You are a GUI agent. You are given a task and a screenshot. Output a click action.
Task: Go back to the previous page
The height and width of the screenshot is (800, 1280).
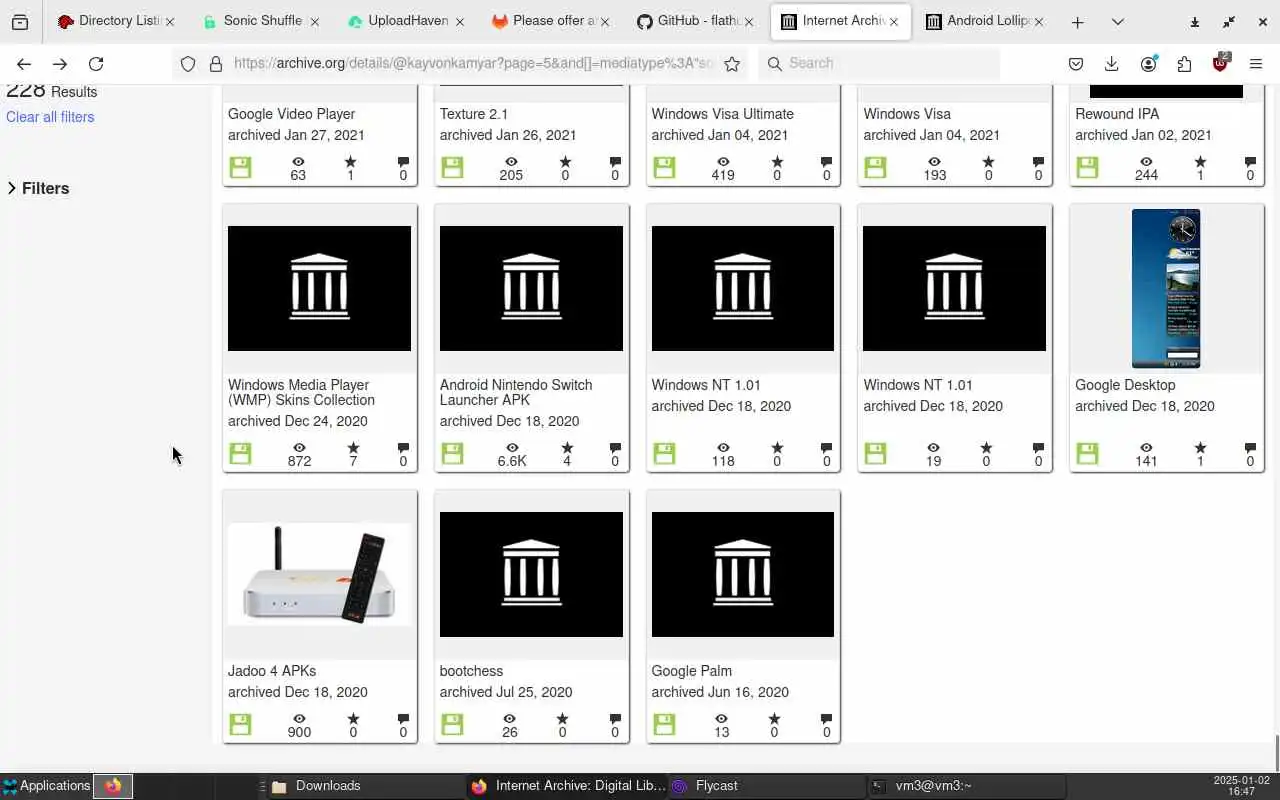24,64
